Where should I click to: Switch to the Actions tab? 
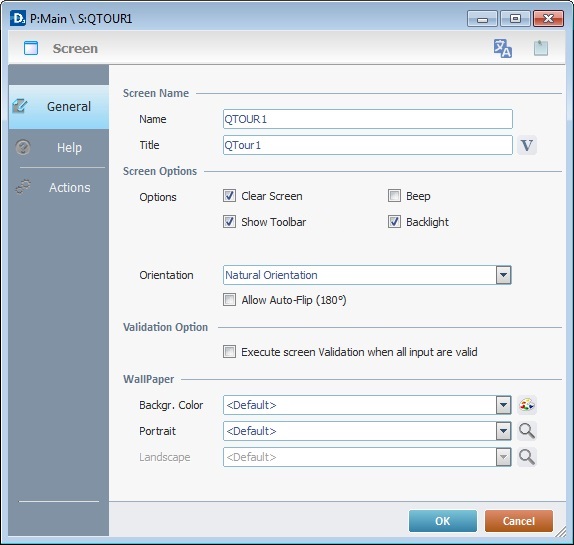(x=59, y=187)
